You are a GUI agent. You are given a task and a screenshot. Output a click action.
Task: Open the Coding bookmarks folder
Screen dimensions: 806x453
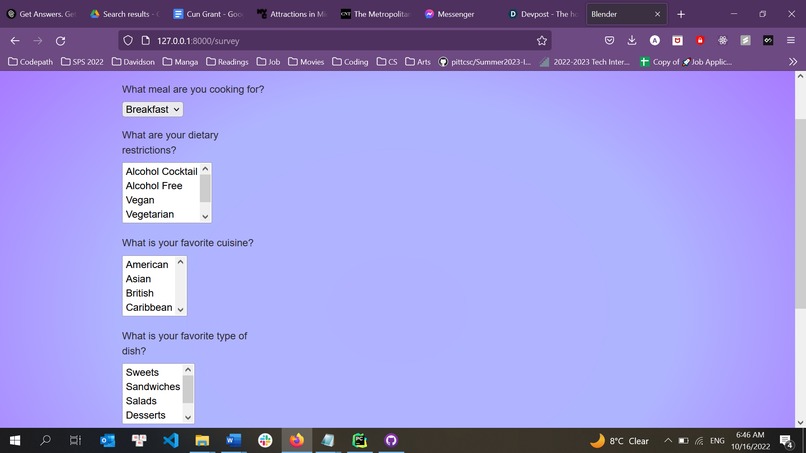350,62
